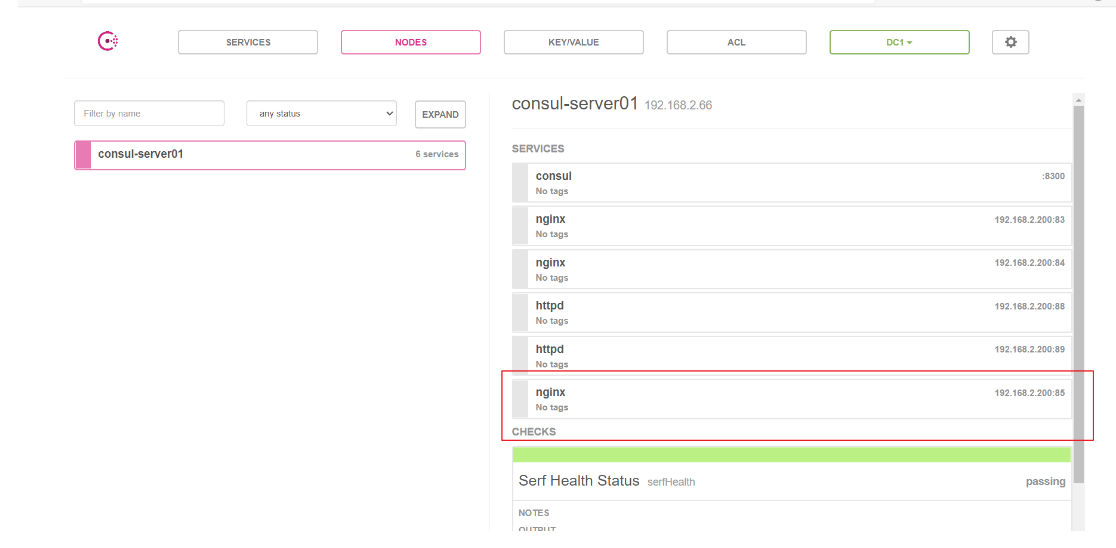Click the green passing status bar
The width and height of the screenshot is (1116, 548).
pyautogui.click(x=791, y=455)
